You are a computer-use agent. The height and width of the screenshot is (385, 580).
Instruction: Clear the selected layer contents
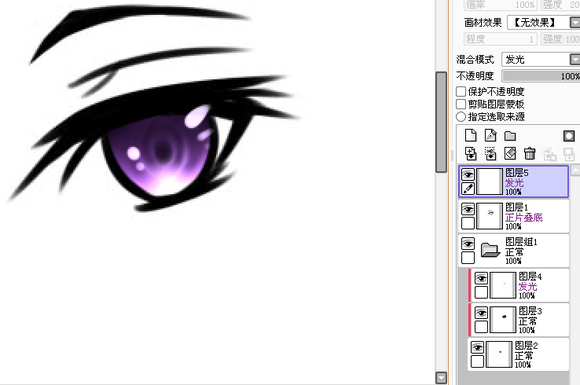510,153
